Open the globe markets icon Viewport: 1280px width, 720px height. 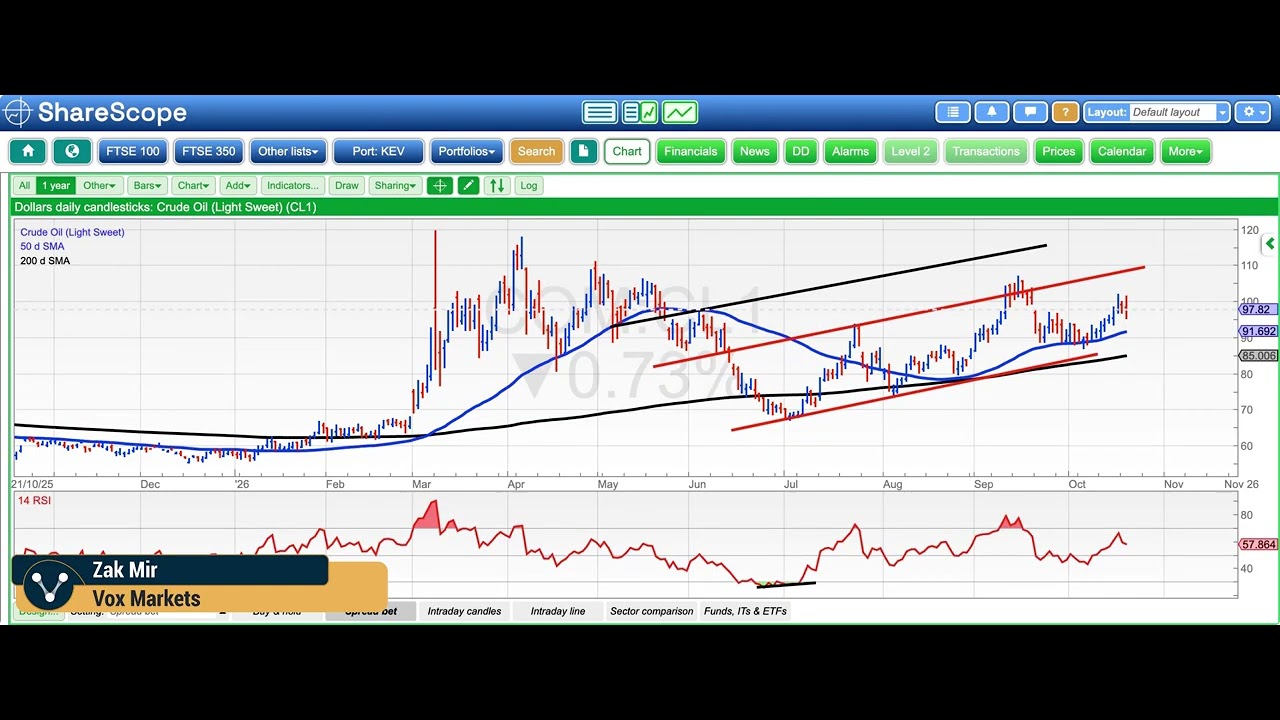tap(72, 152)
